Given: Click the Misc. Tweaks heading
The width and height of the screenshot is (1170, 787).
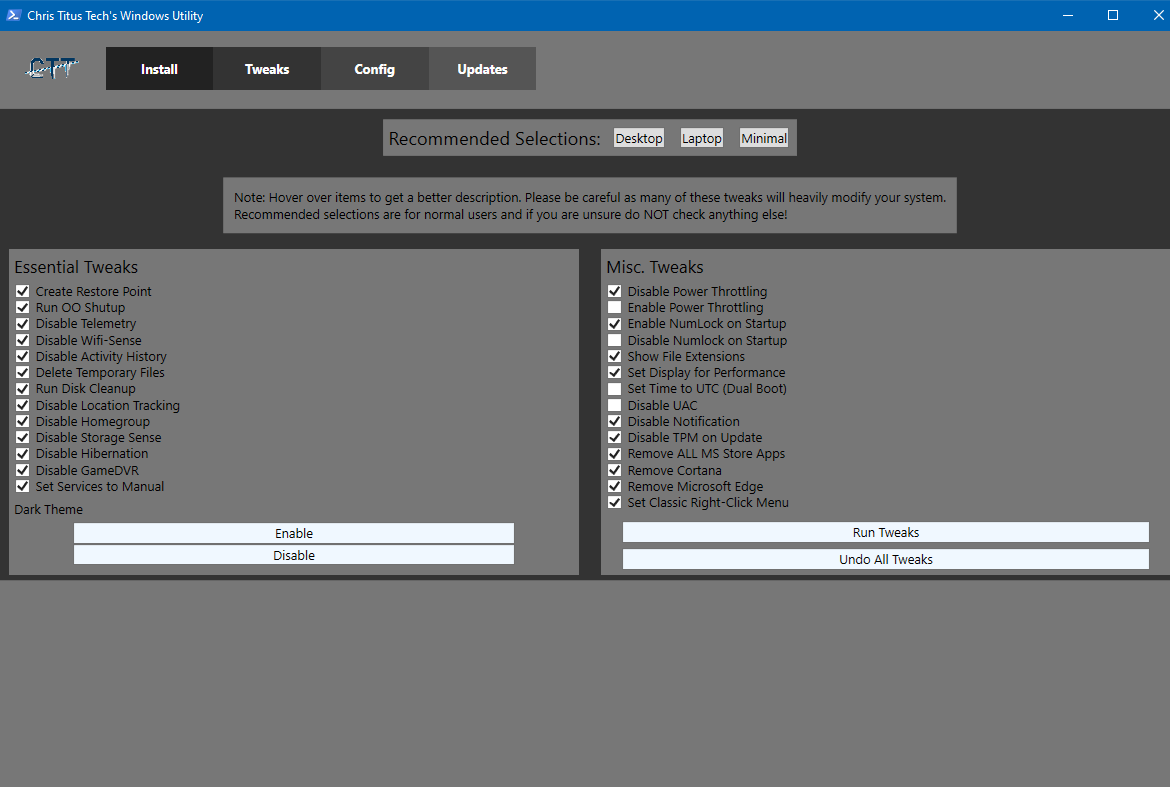Looking at the screenshot, I should [654, 267].
